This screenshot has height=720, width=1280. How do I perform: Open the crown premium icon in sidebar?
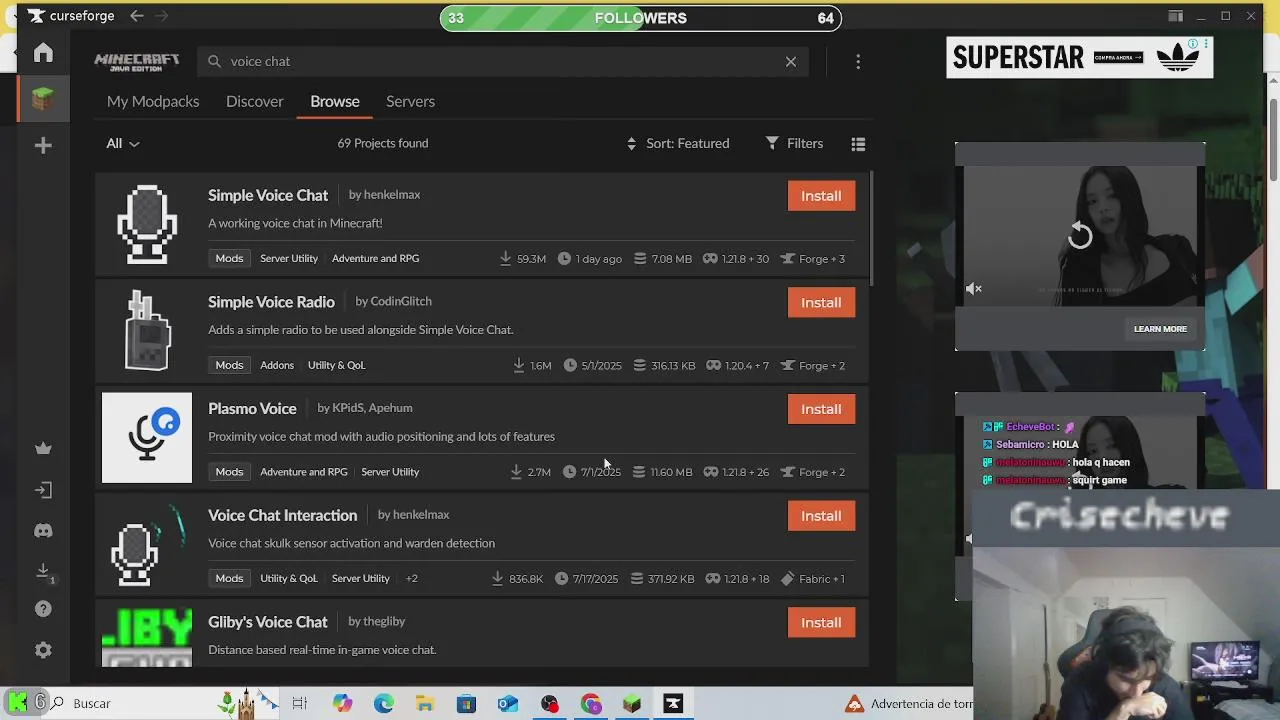tap(43, 448)
